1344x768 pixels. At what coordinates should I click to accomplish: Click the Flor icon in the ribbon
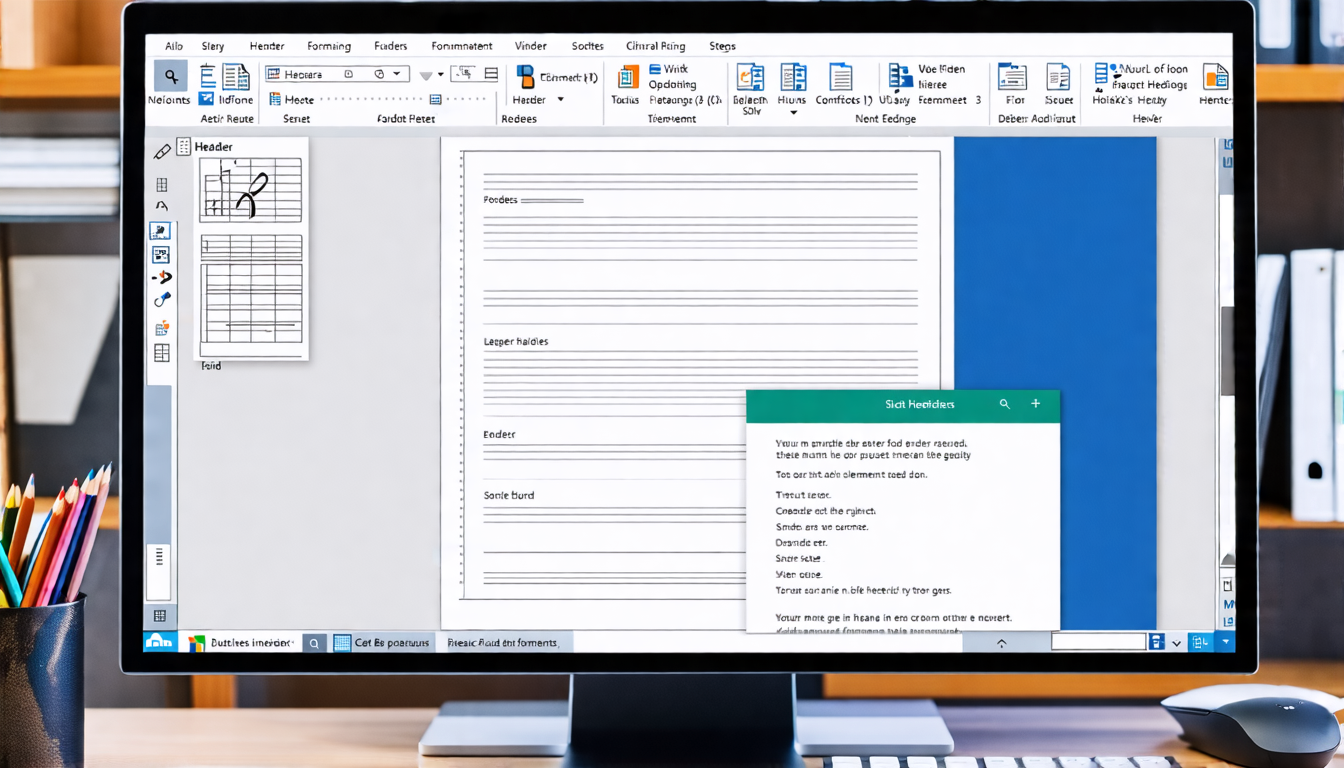[x=1012, y=77]
